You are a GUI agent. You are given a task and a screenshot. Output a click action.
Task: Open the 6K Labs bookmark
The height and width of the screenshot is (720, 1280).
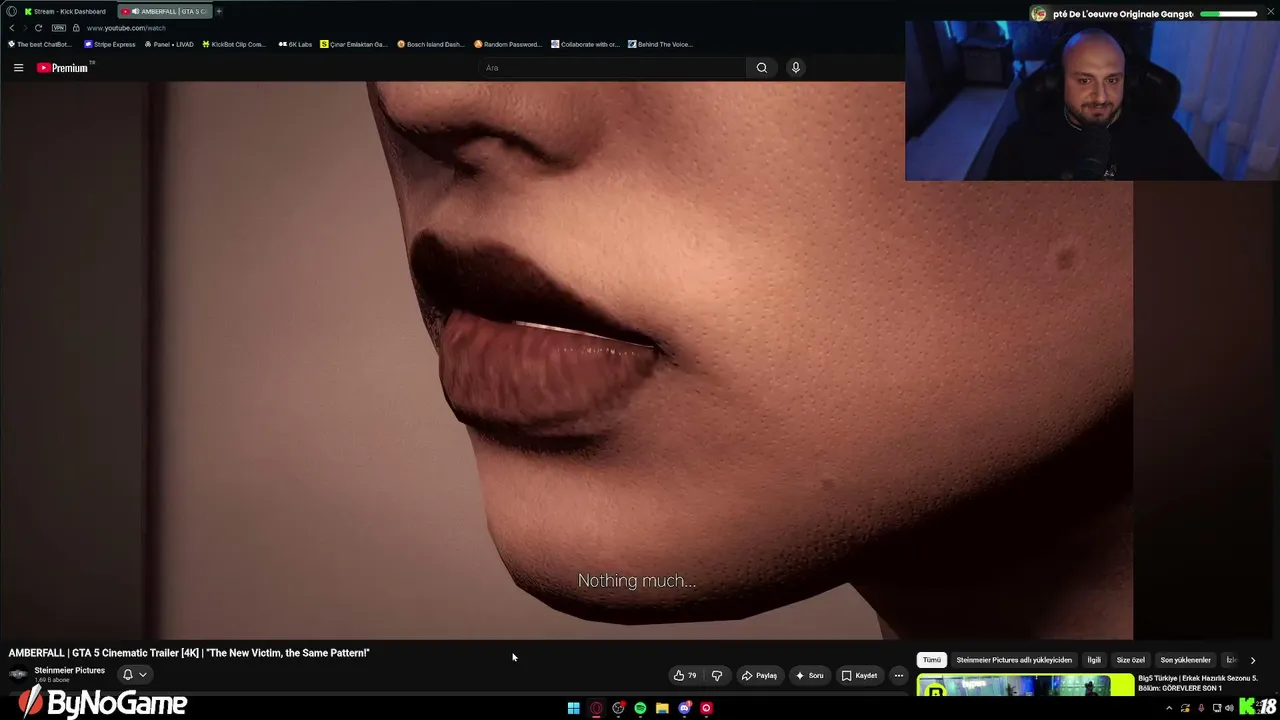click(295, 44)
